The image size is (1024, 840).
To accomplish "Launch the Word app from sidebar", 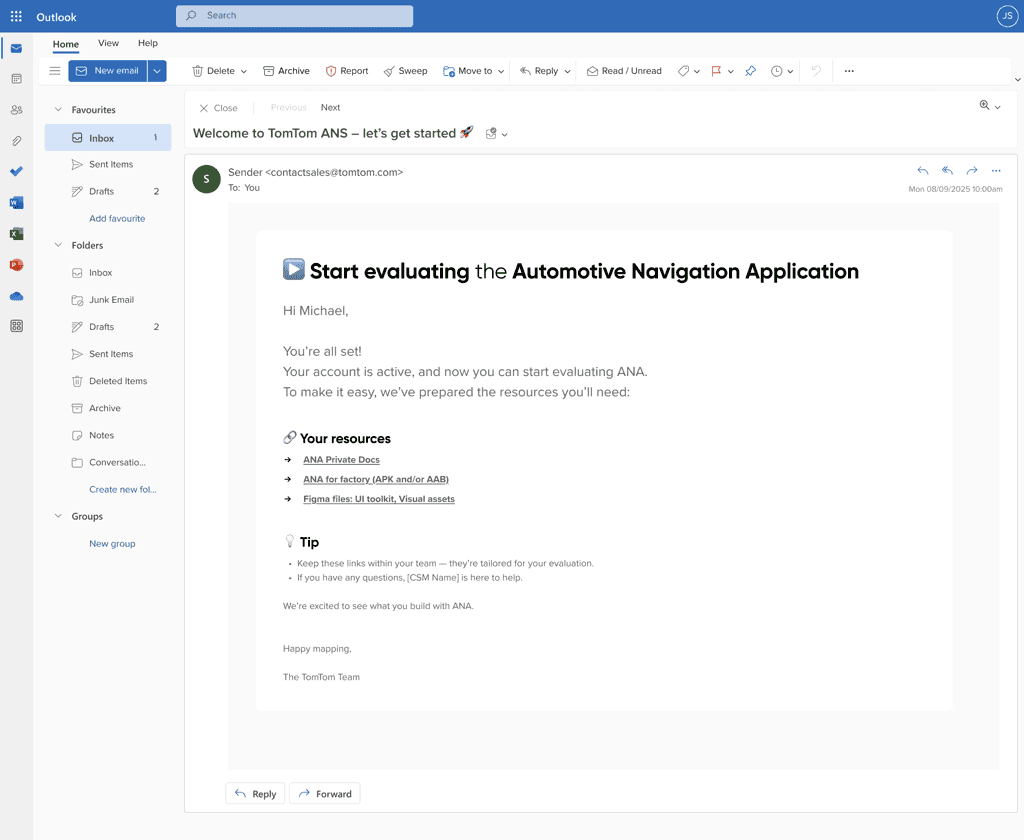I will coord(16,203).
